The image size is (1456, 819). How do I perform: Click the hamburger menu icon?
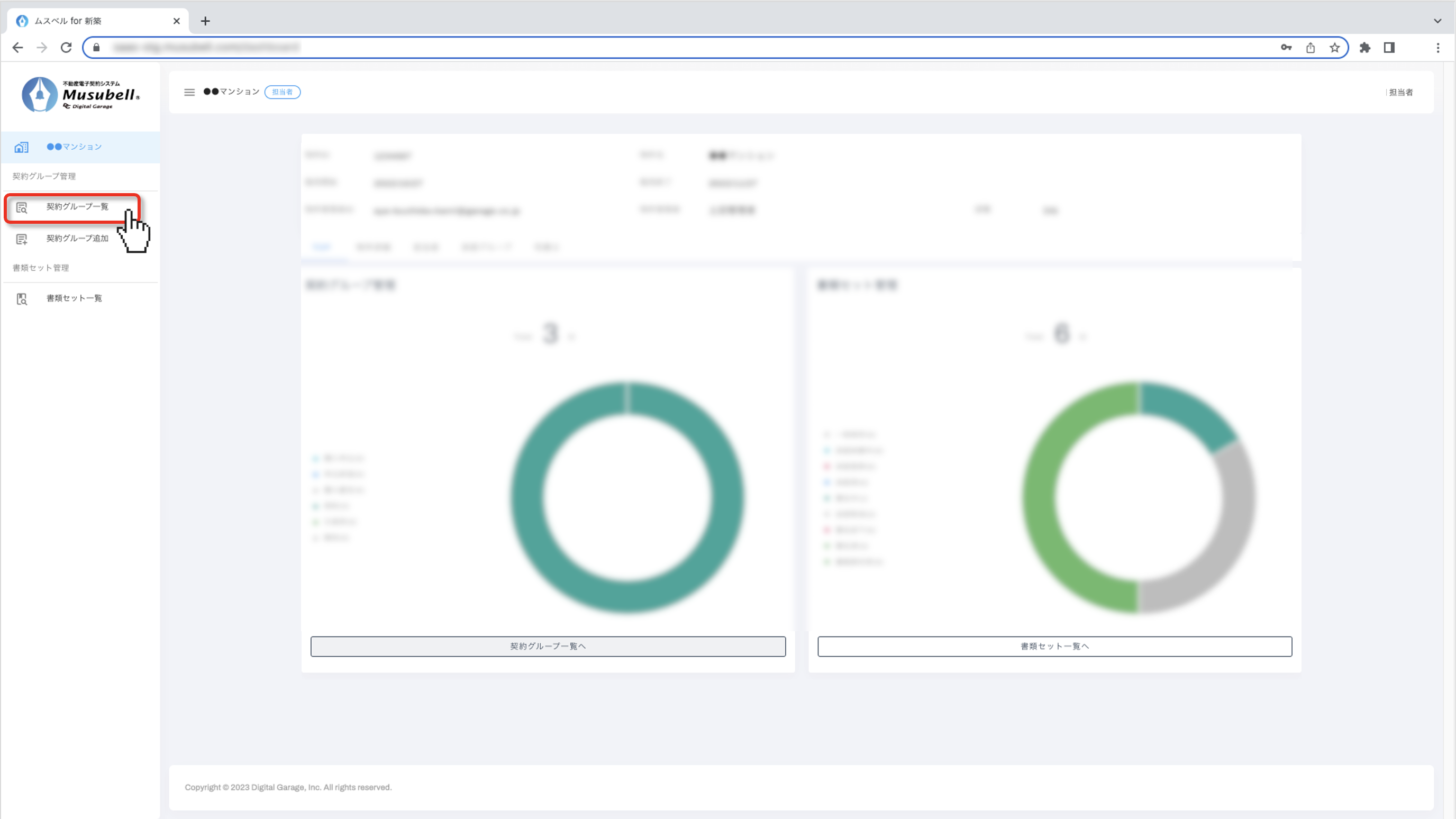189,92
